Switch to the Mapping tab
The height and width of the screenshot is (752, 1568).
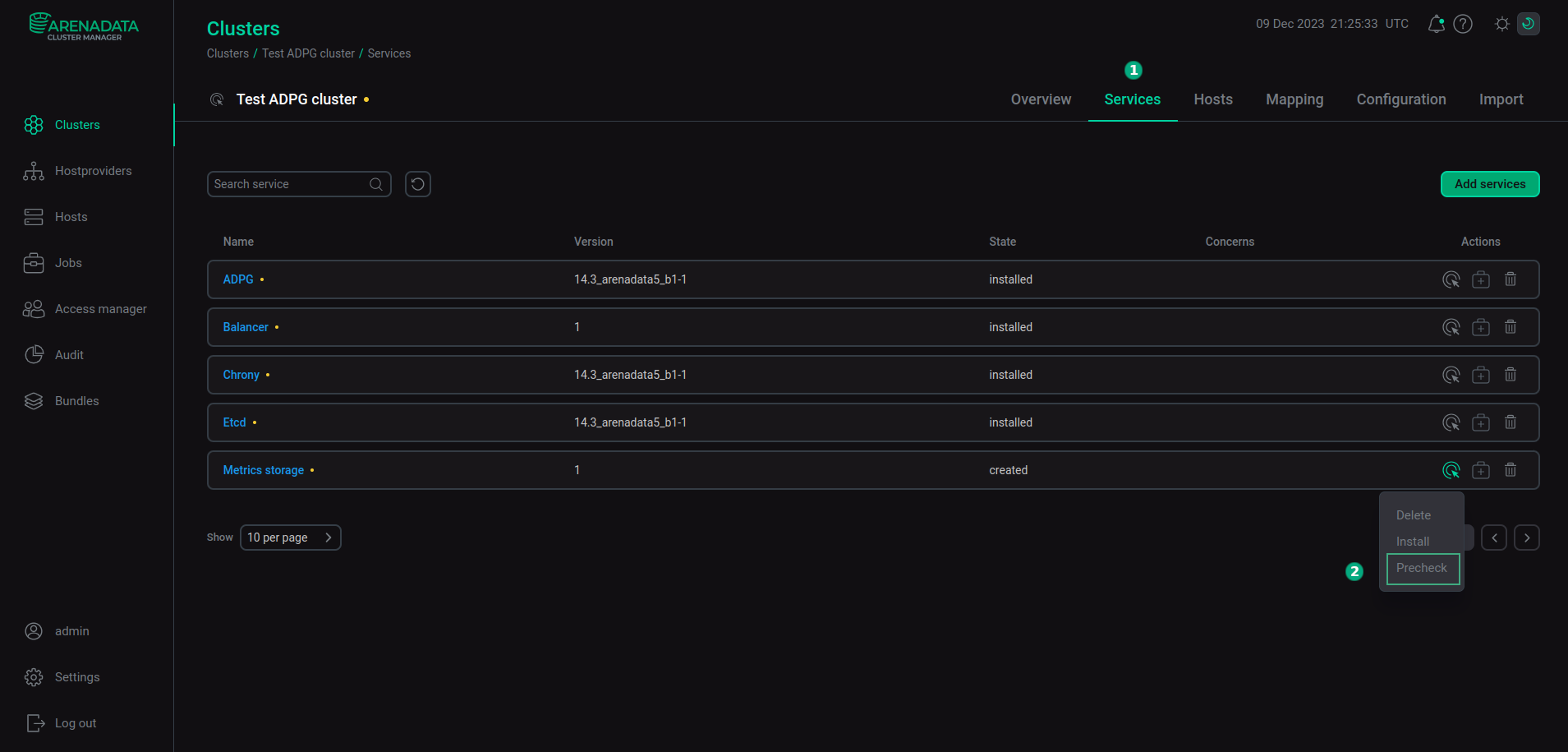1294,99
